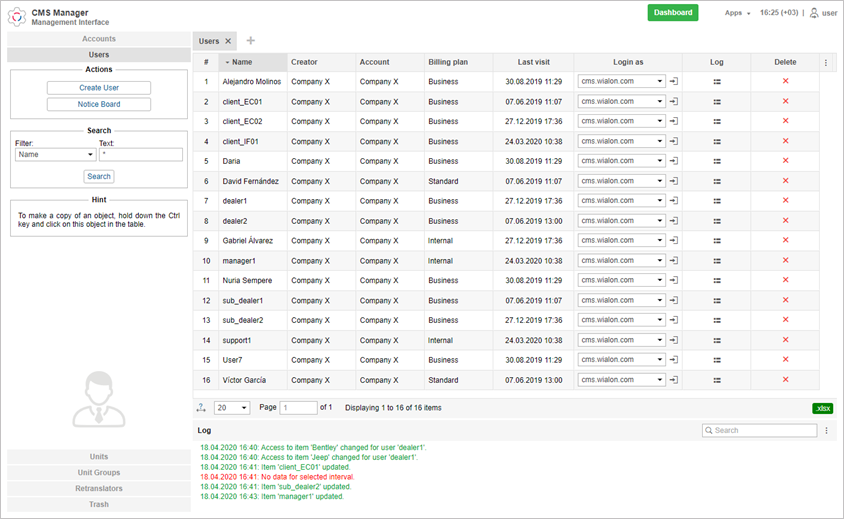The height and width of the screenshot is (519, 844).
Task: Click login-as icon for manager1 row
Action: pyautogui.click(x=673, y=261)
